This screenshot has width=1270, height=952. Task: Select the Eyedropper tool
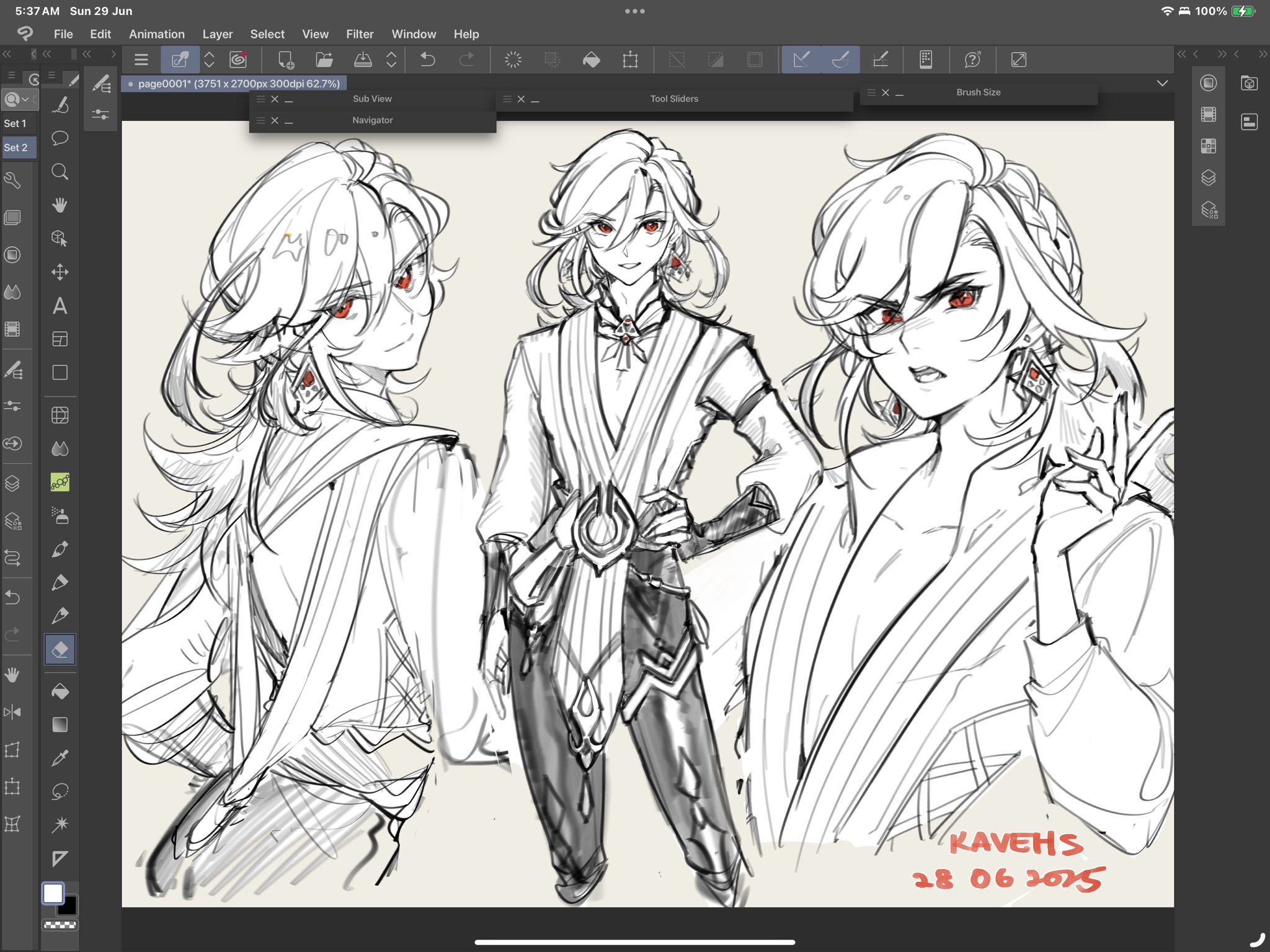click(x=60, y=758)
